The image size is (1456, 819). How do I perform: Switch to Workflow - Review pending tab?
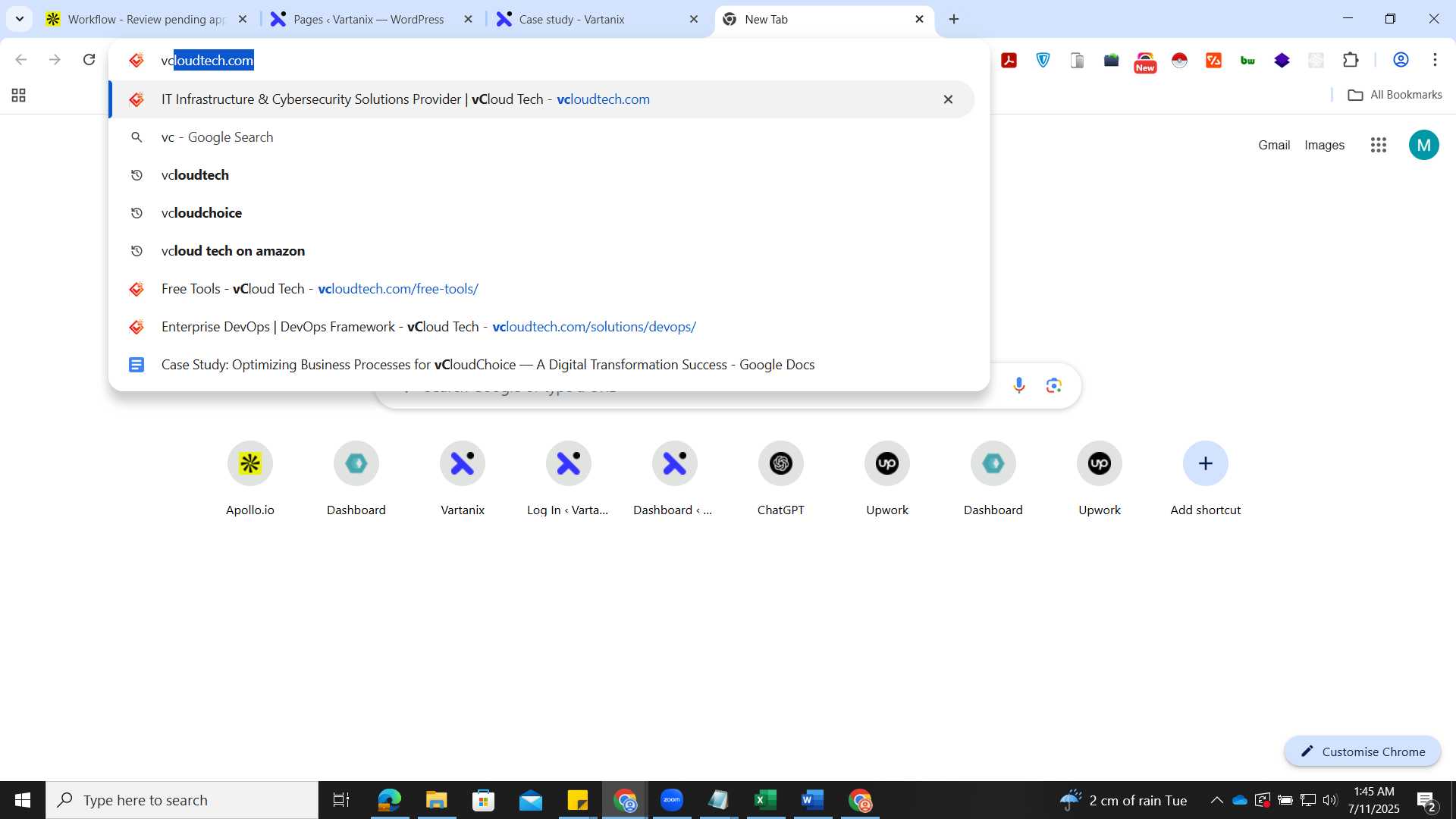pos(147,19)
